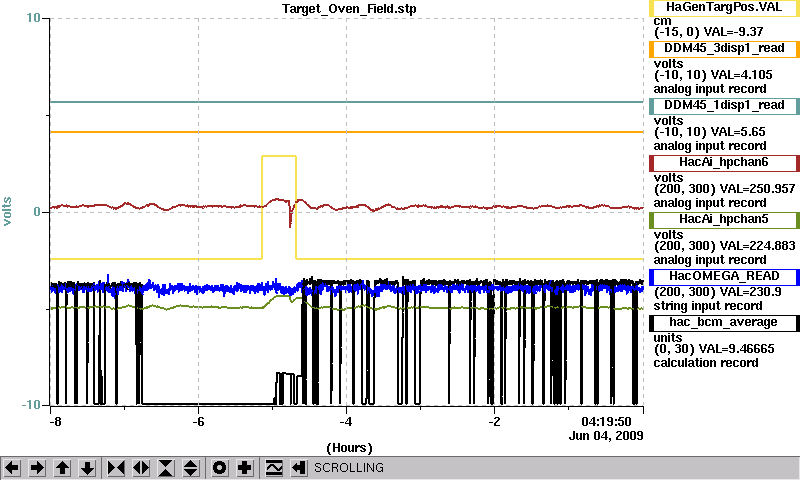Click the VAL=9.46665 reading
Image resolution: width=800 pixels, height=480 pixels.
[x=739, y=349]
